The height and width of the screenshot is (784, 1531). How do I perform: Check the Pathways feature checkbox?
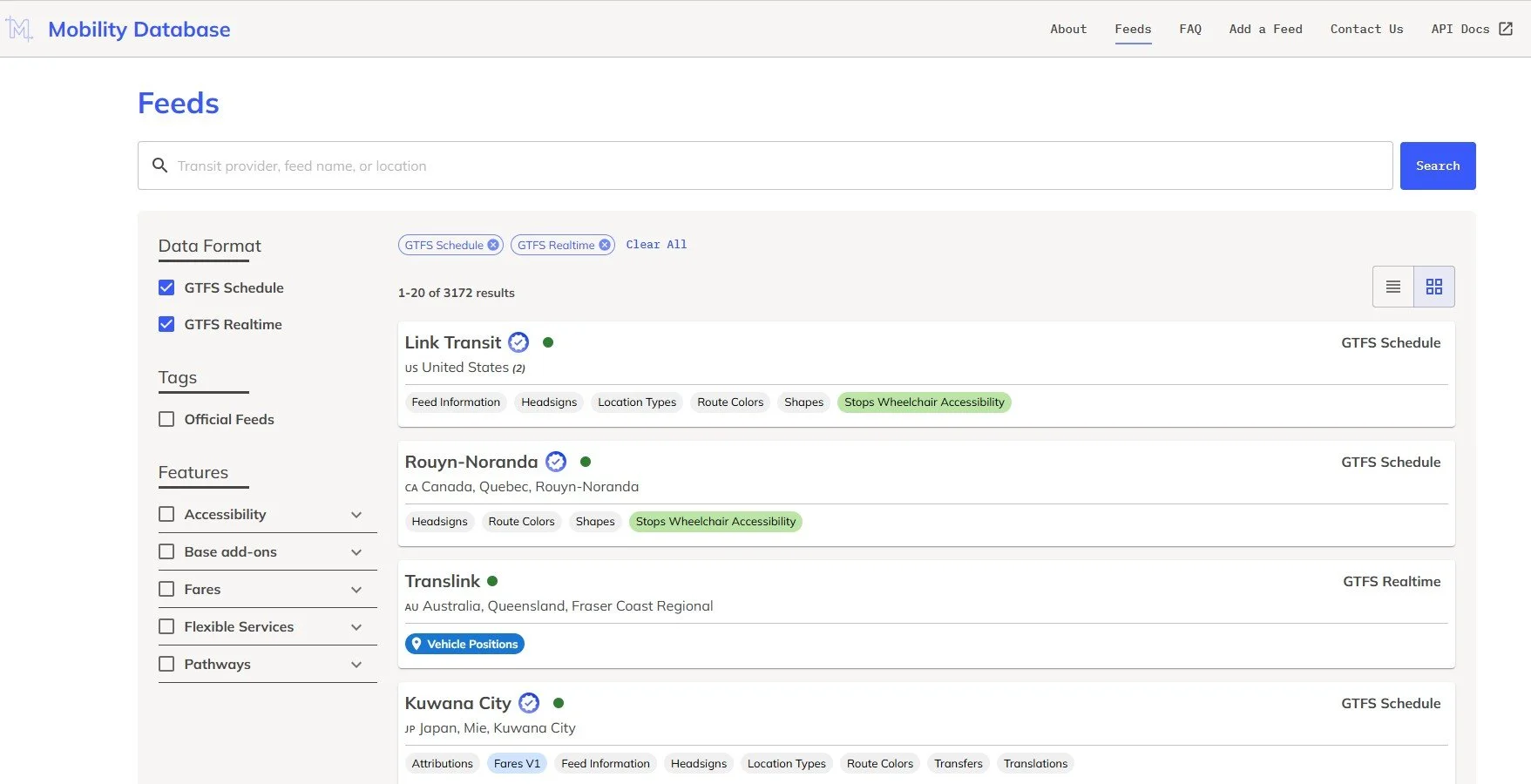166,664
